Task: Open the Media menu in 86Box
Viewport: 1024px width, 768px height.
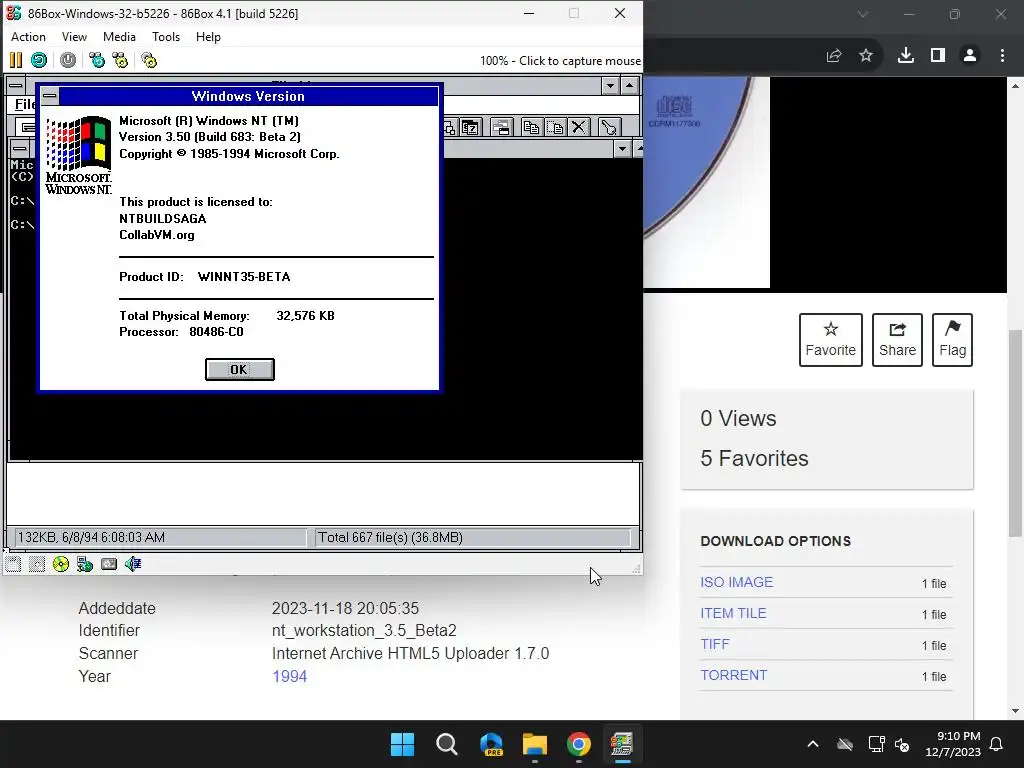Action: coord(120,37)
